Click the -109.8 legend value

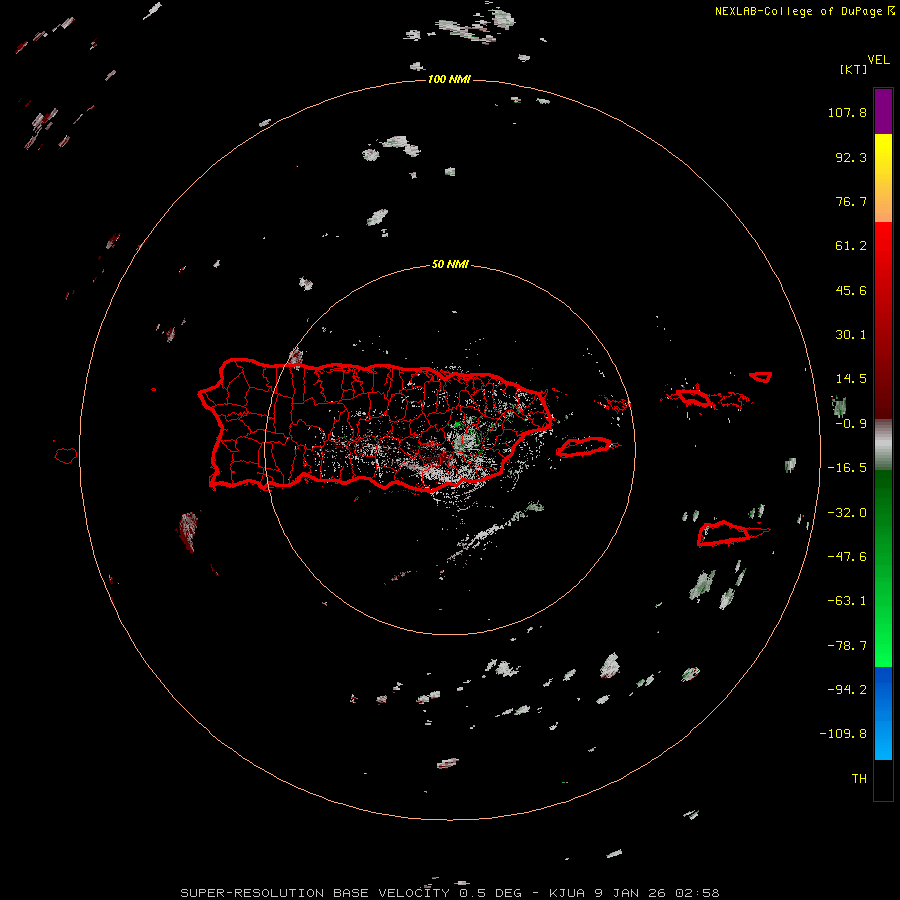843,734
